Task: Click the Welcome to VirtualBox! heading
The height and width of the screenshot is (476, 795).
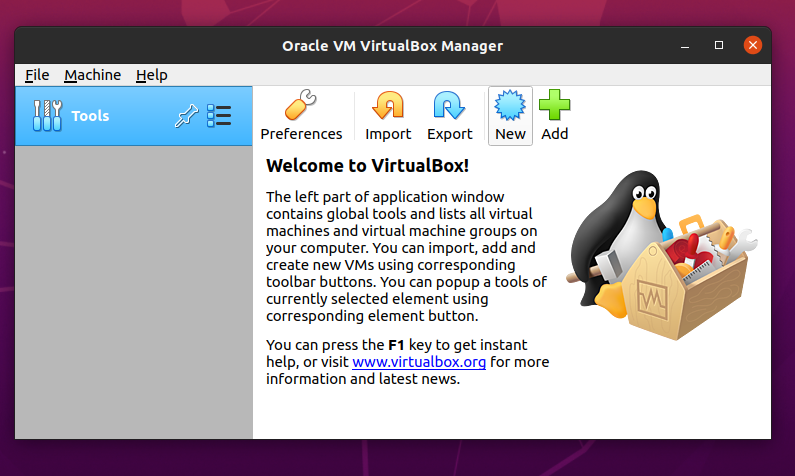Action: pos(368,166)
